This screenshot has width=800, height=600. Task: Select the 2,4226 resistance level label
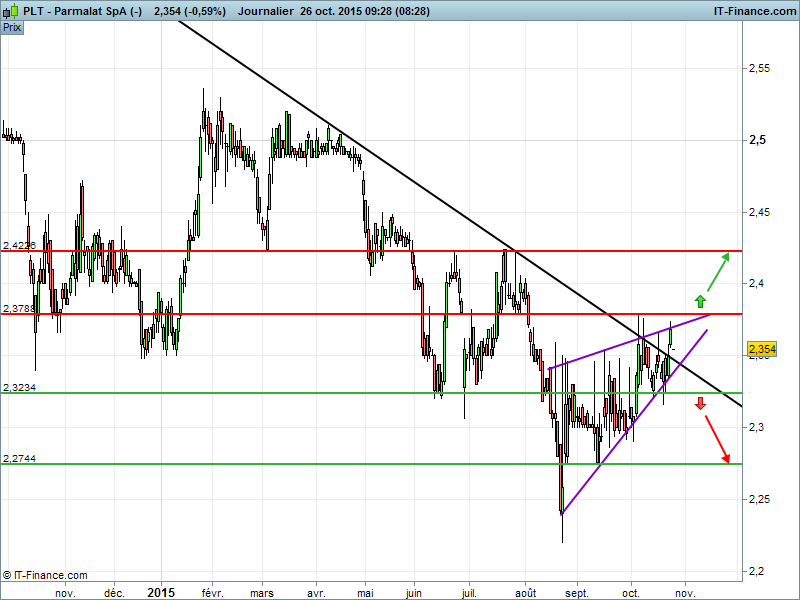point(19,245)
